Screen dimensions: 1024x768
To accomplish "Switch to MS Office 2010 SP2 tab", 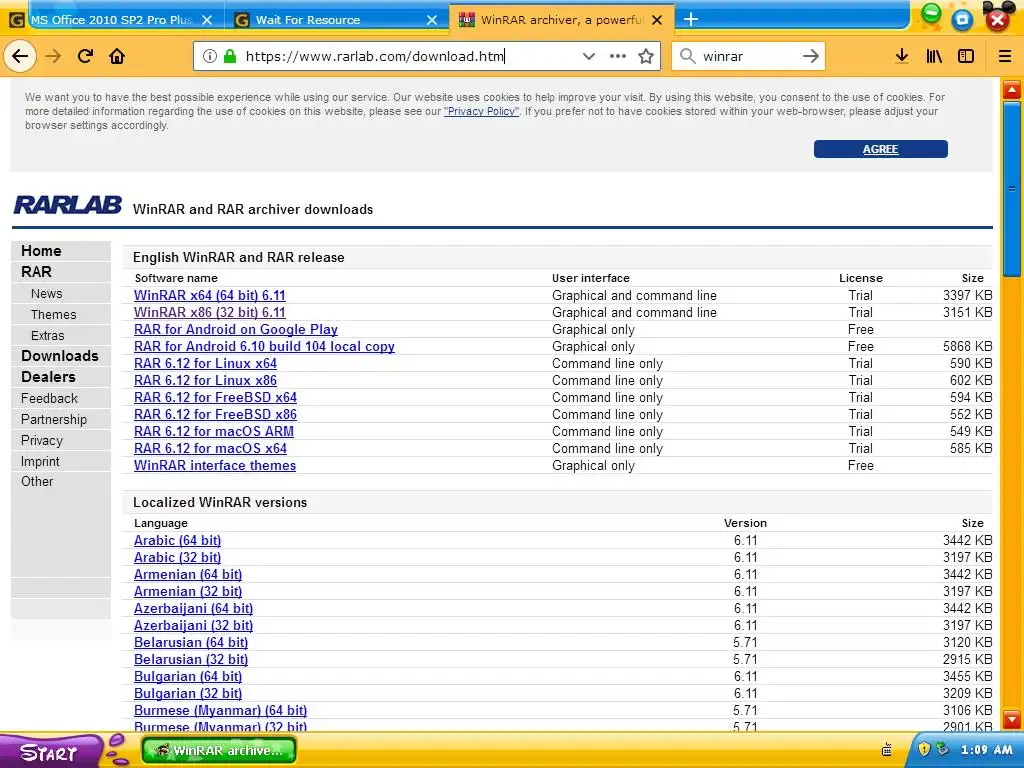I will pyautogui.click(x=112, y=20).
